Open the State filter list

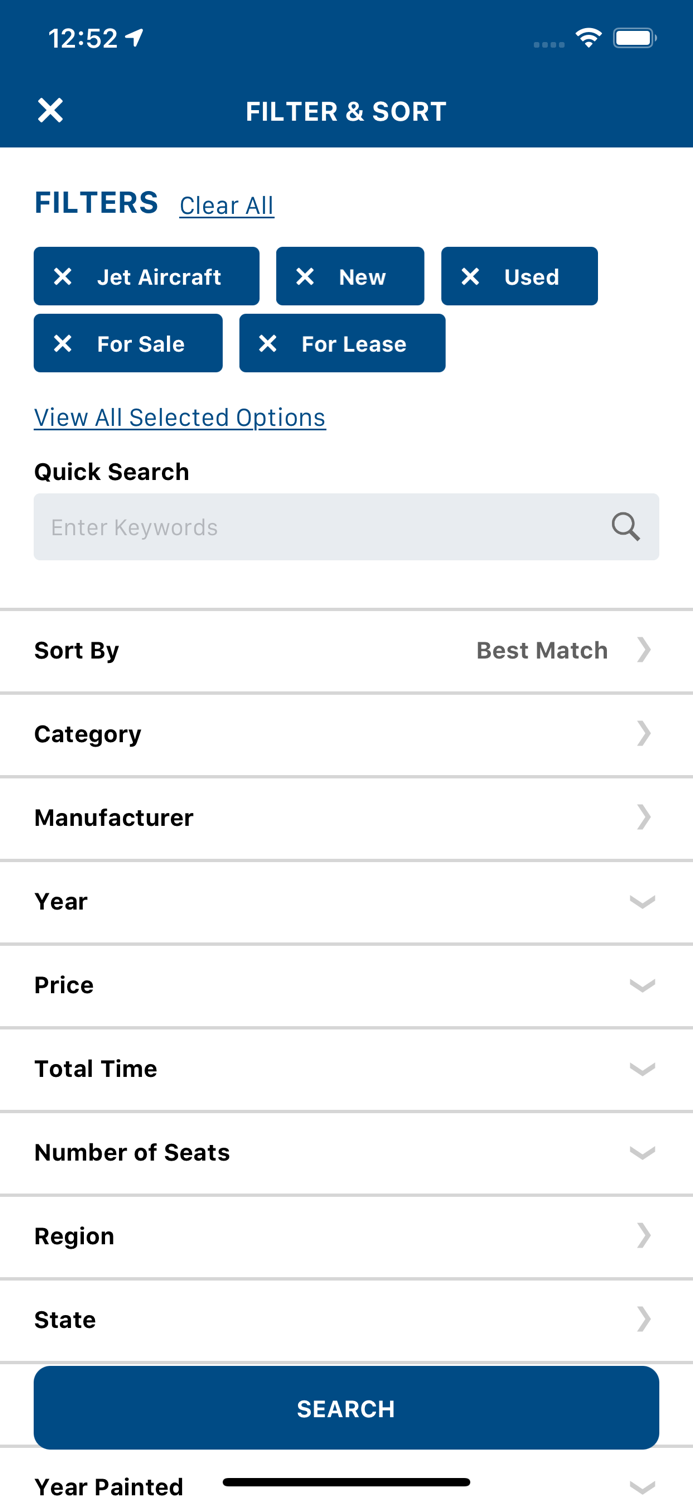(346, 1320)
